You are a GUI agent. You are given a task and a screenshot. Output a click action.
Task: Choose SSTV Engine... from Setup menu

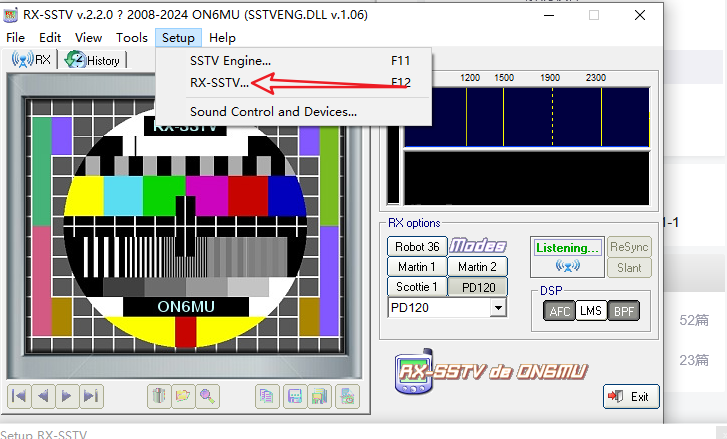(293, 61)
